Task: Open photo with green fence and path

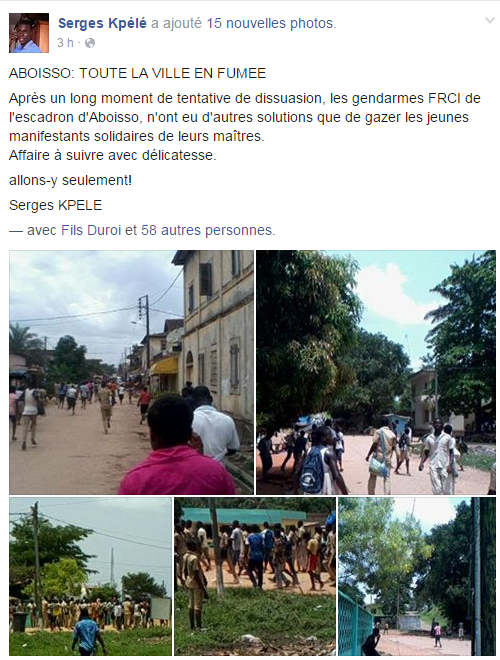Action: (x=417, y=576)
